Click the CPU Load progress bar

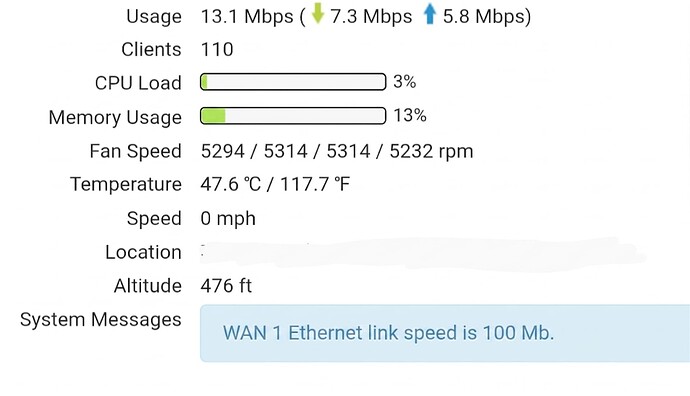[293, 82]
